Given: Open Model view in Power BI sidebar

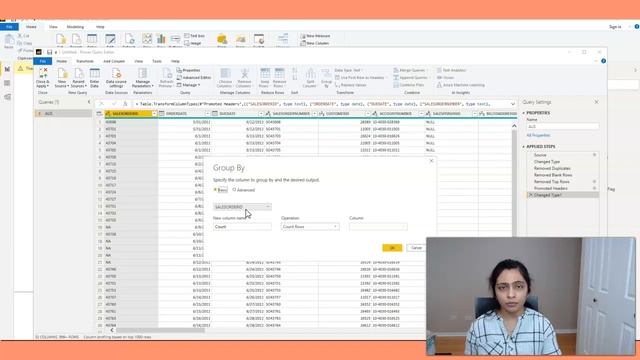Looking at the screenshot, I should 7,97.
